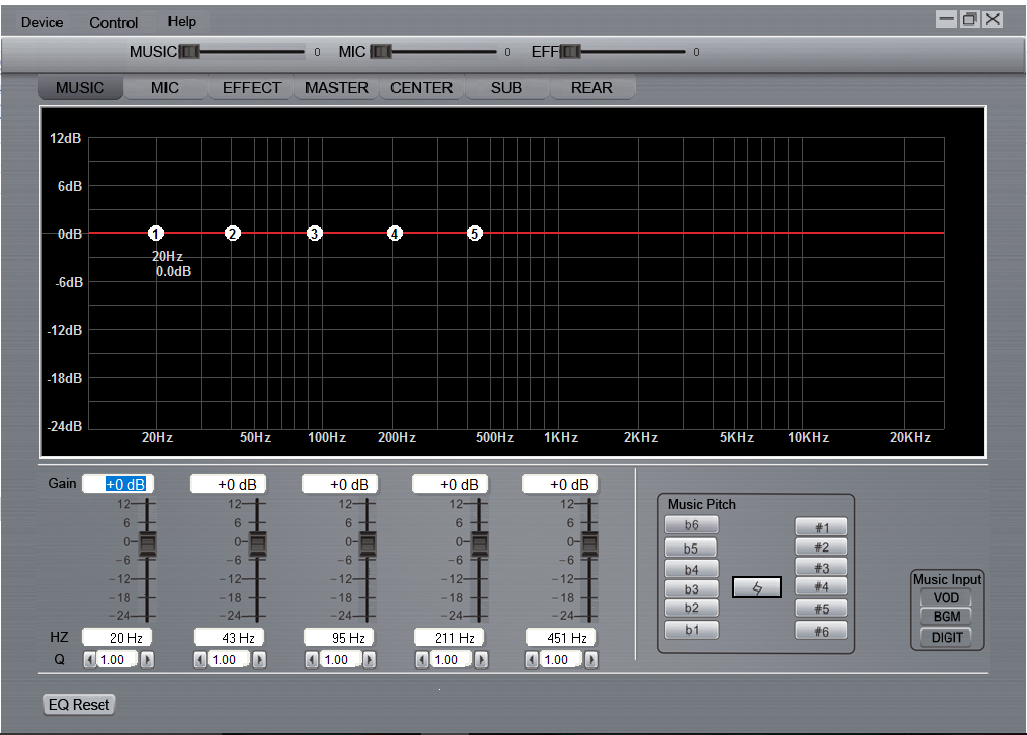This screenshot has width=1027, height=735.
Task: Click the 95 Hz frequency input field
Action: click(338, 638)
